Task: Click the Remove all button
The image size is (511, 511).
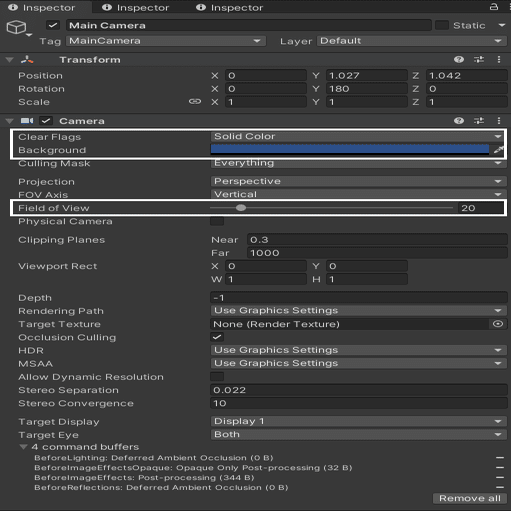Action: 470,498
